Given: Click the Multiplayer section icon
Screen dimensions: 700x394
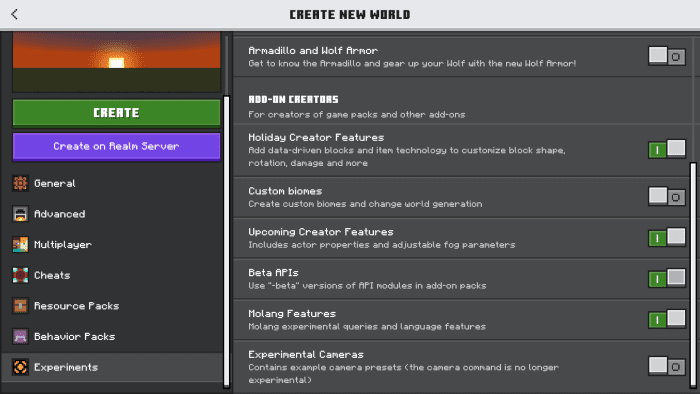Looking at the screenshot, I should [20, 245].
